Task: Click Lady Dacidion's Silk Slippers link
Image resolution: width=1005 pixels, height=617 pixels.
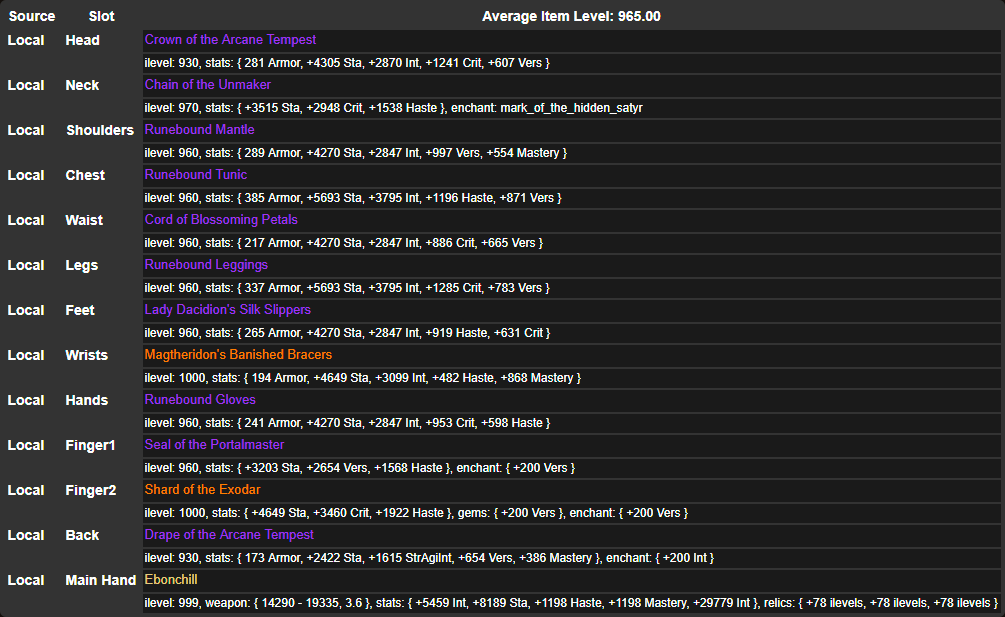Action: pos(228,309)
